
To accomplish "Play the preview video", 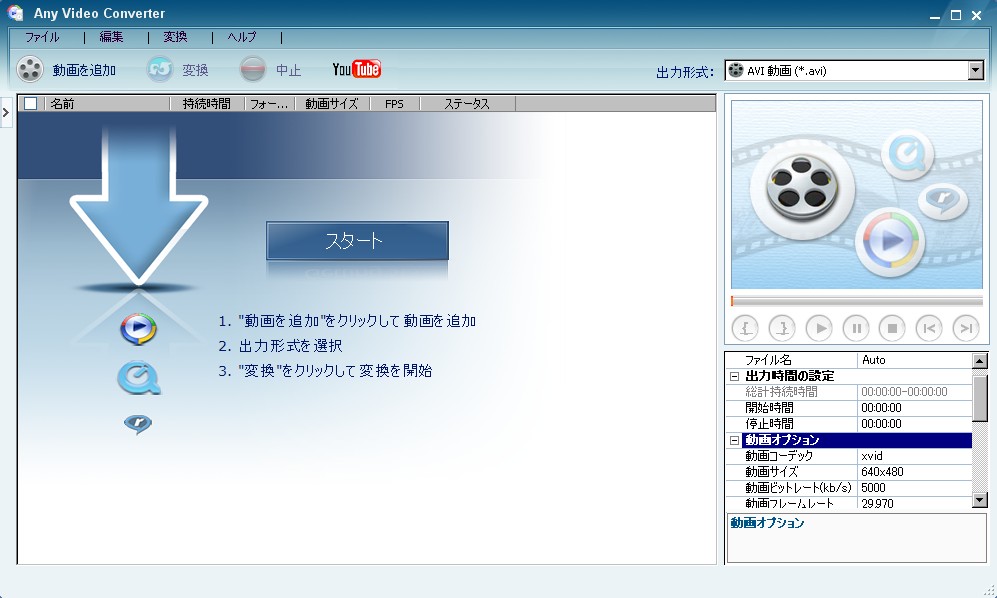I will (x=819, y=328).
